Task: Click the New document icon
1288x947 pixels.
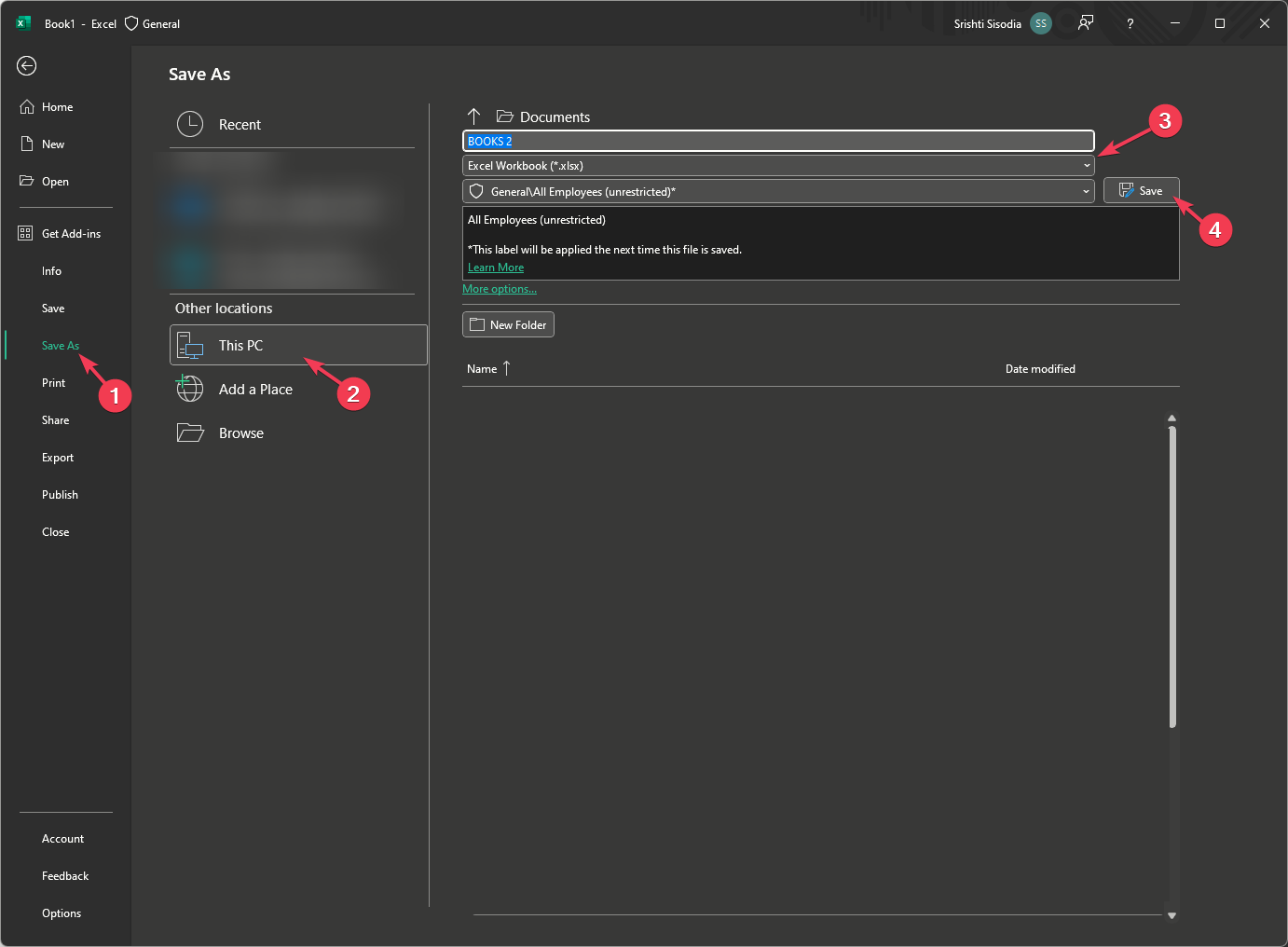Action: [27, 144]
